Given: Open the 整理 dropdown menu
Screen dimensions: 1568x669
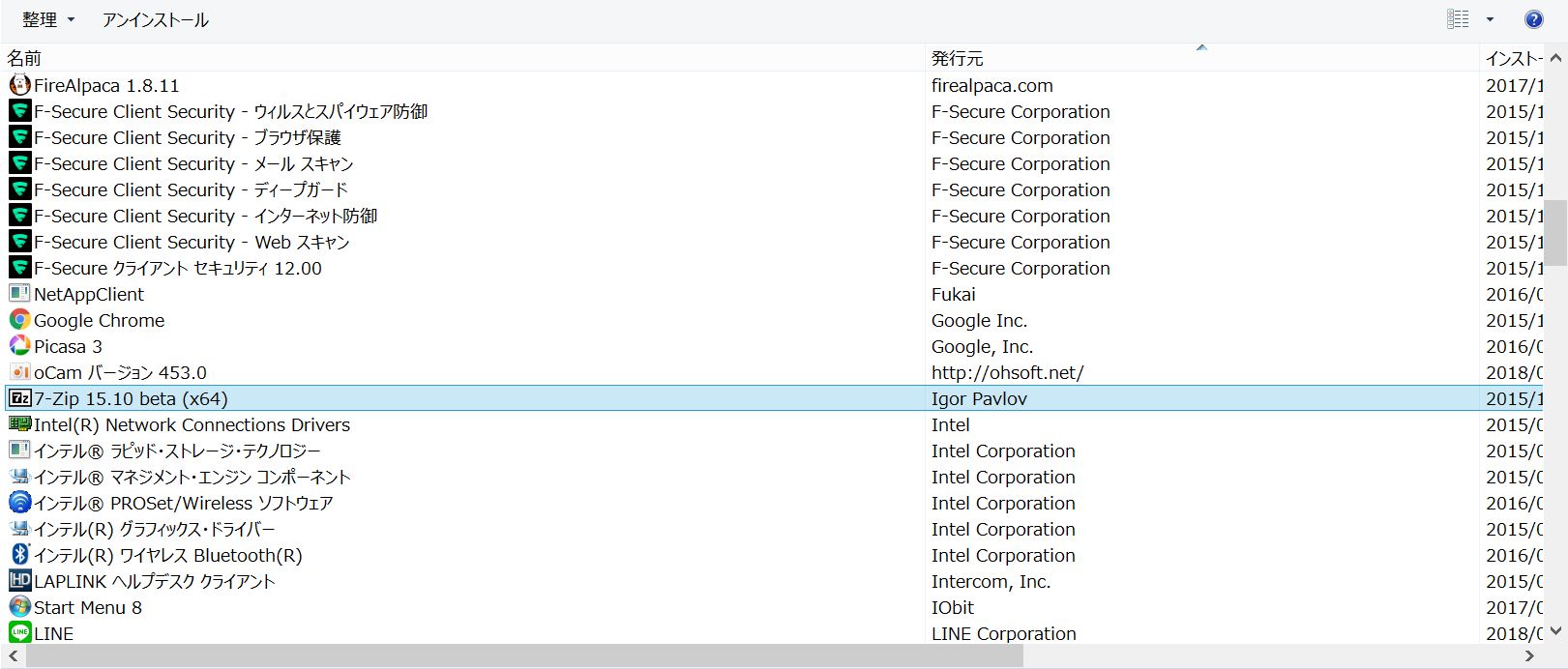Looking at the screenshot, I should pyautogui.click(x=48, y=19).
